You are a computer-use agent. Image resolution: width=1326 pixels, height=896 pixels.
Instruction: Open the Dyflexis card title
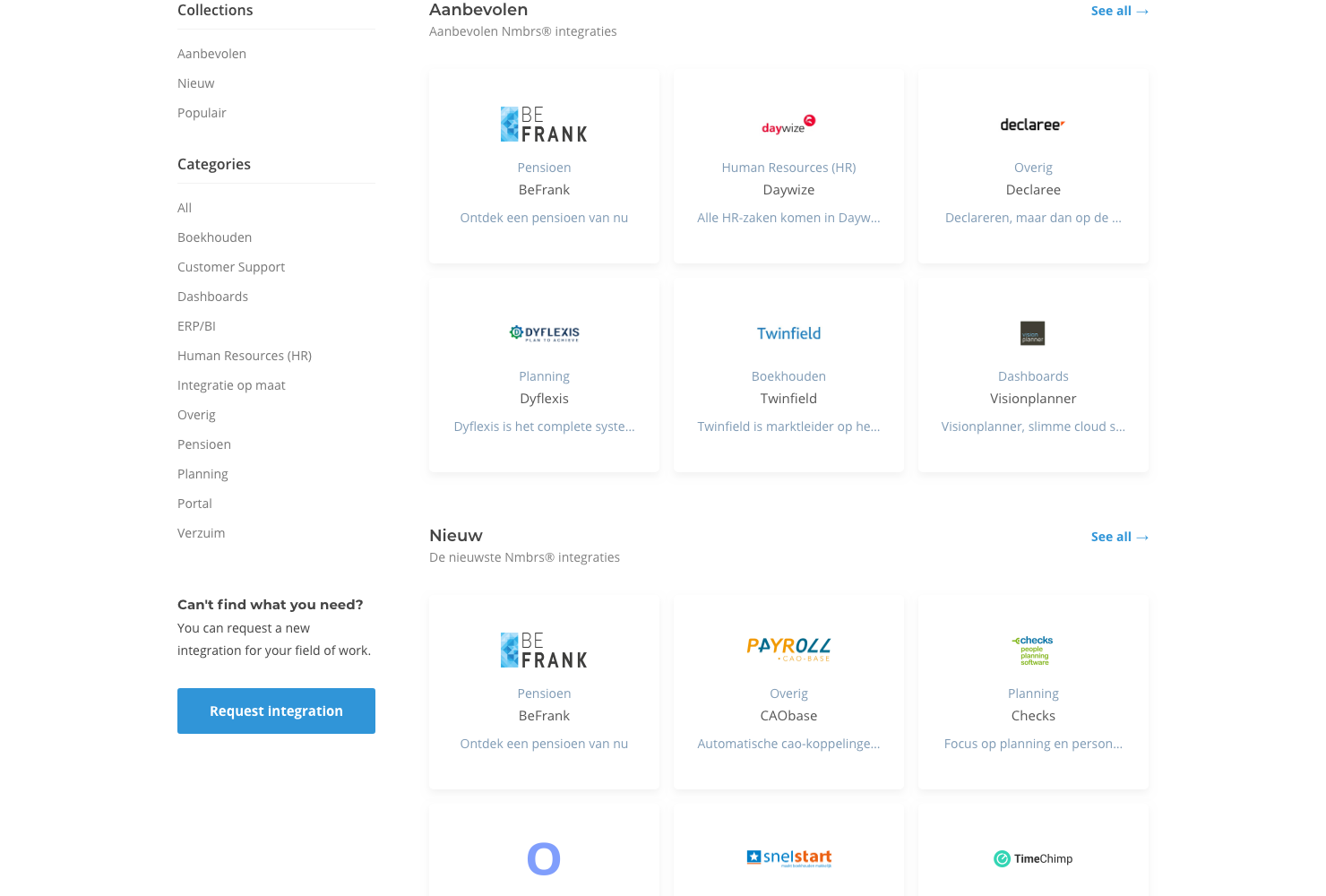pos(544,399)
